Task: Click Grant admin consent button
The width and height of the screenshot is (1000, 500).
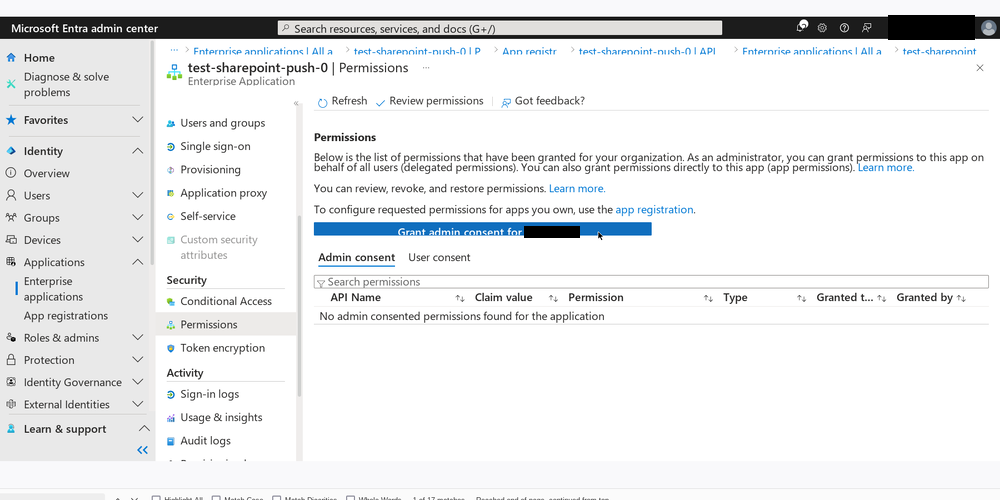Action: pyautogui.click(x=482, y=230)
